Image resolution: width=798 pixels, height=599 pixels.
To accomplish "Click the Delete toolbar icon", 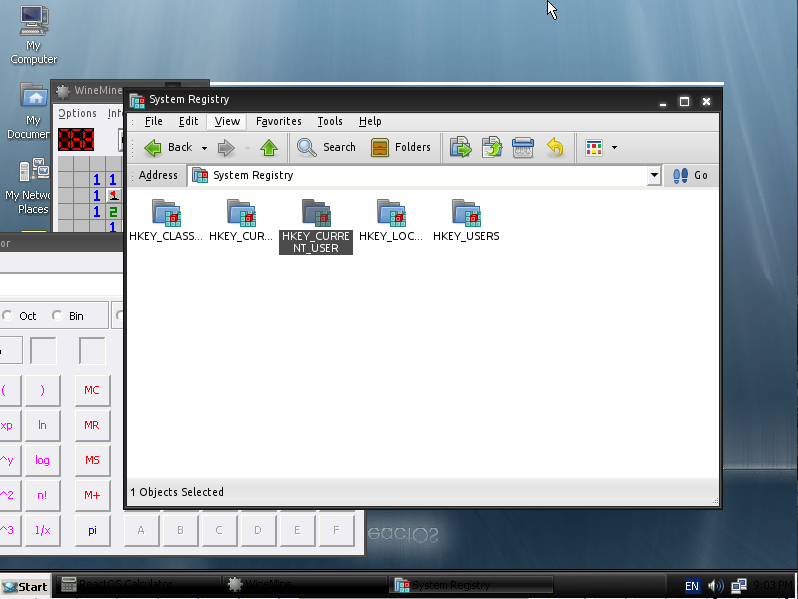I will point(522,148).
